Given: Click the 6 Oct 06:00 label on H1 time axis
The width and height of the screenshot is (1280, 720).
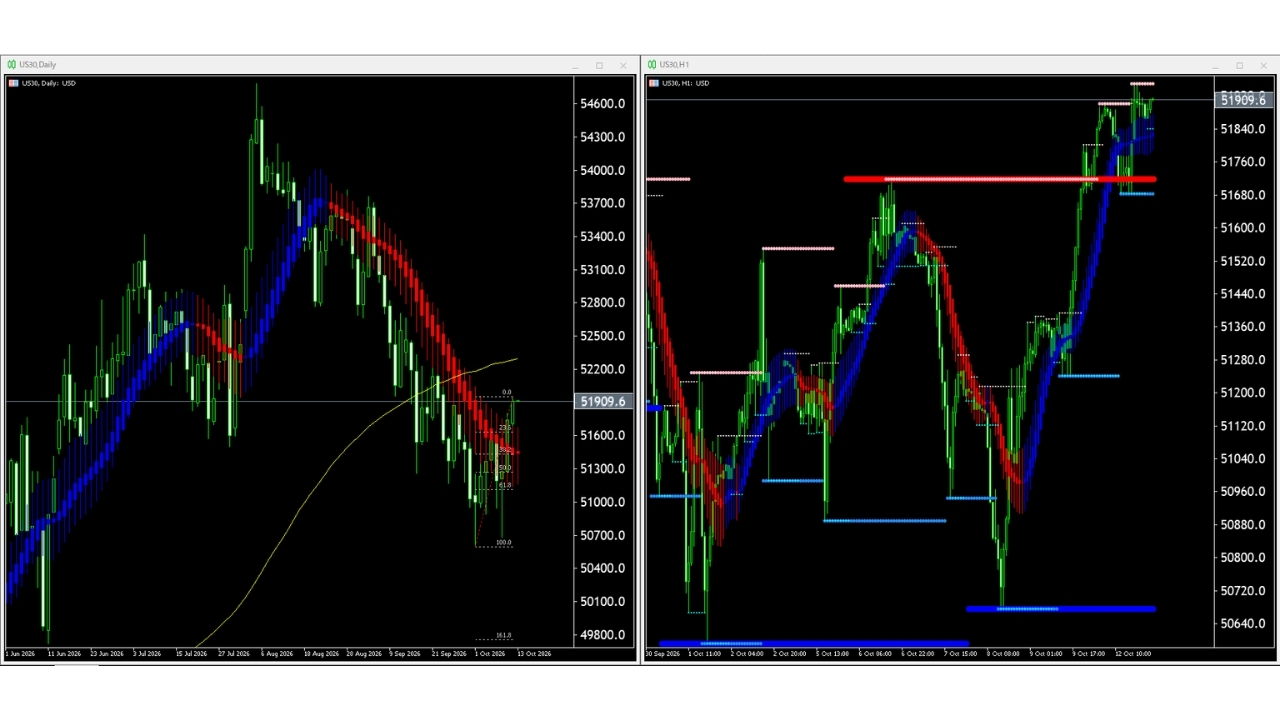Looking at the screenshot, I should [876, 654].
